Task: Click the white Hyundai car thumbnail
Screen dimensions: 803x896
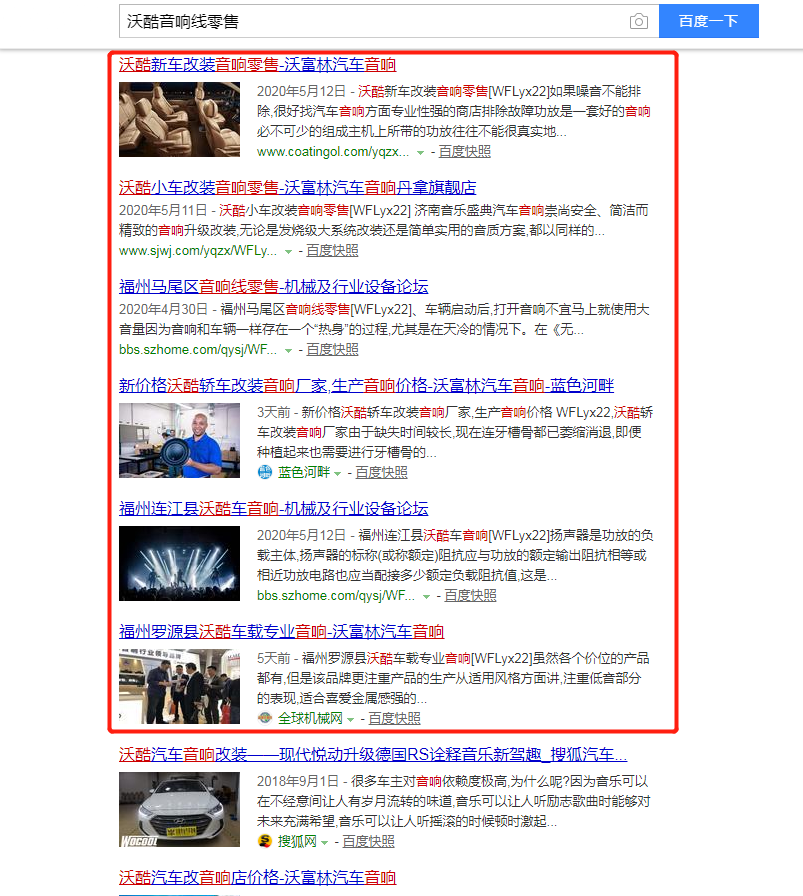Action: click(179, 809)
